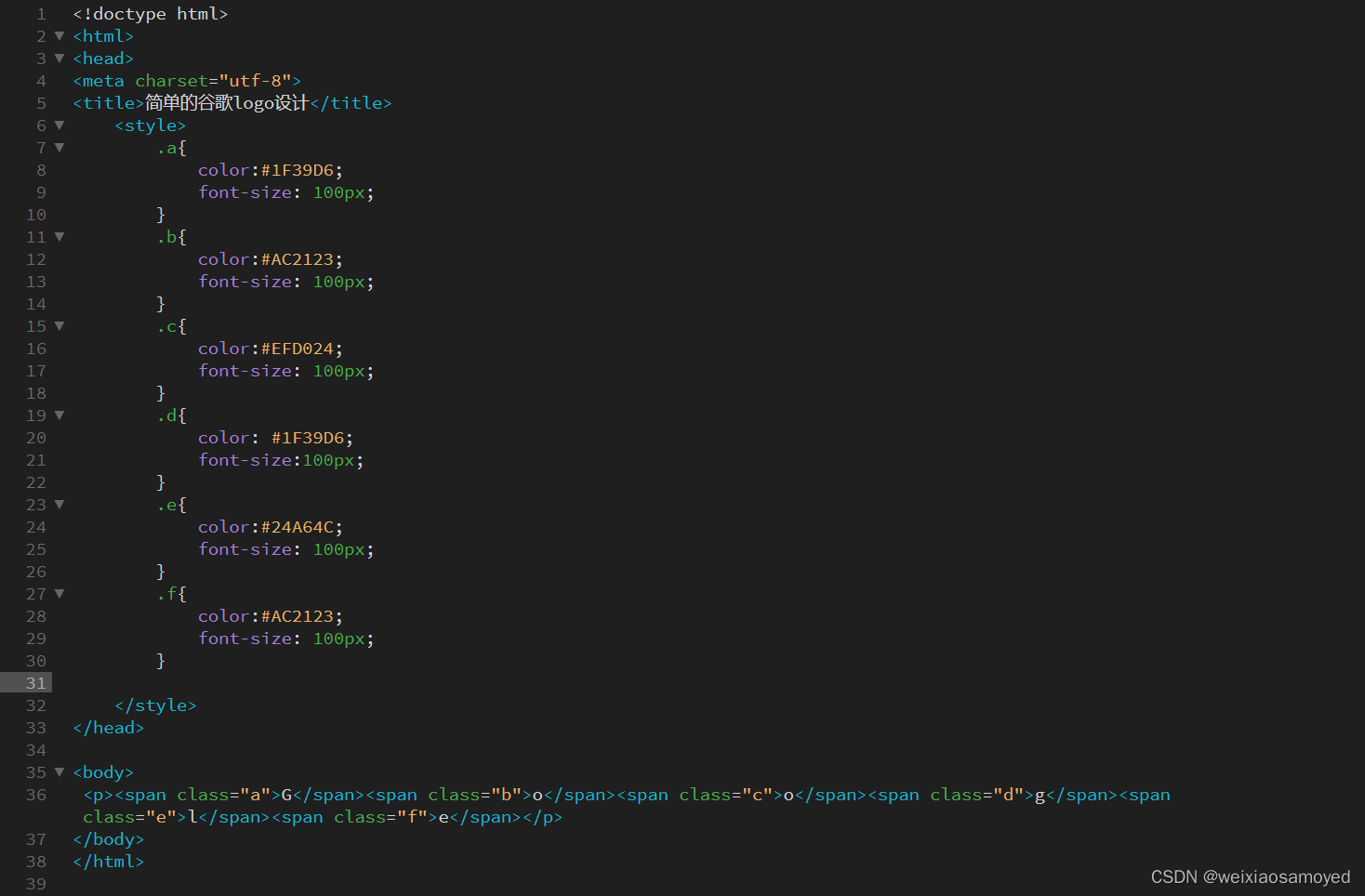Image resolution: width=1365 pixels, height=896 pixels.
Task: Fold the .c rule with the line 15 arrow
Action: tap(60, 326)
